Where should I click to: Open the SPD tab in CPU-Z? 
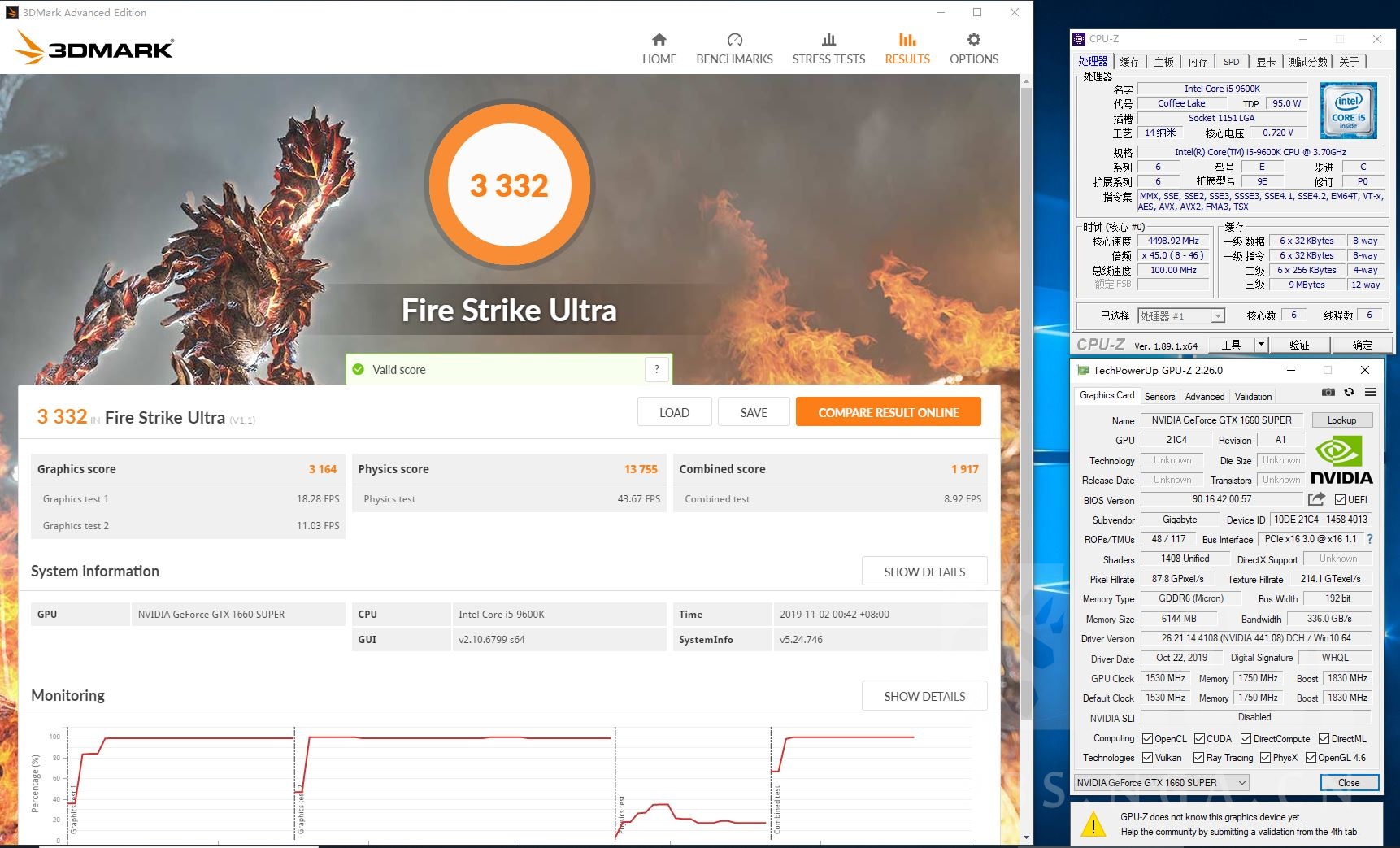(1232, 62)
